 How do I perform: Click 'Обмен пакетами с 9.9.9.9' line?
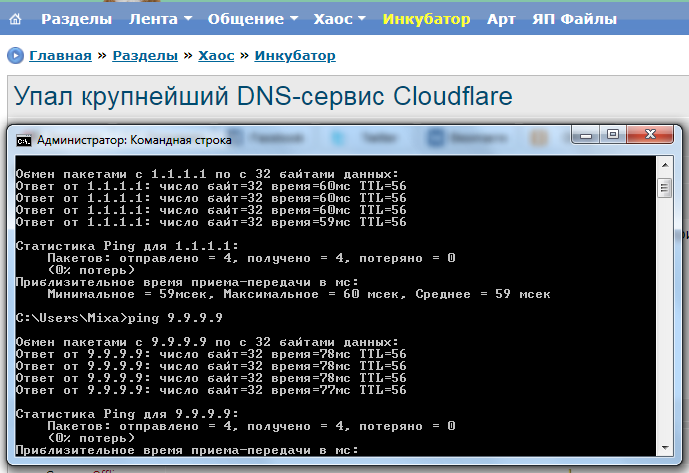point(207,342)
